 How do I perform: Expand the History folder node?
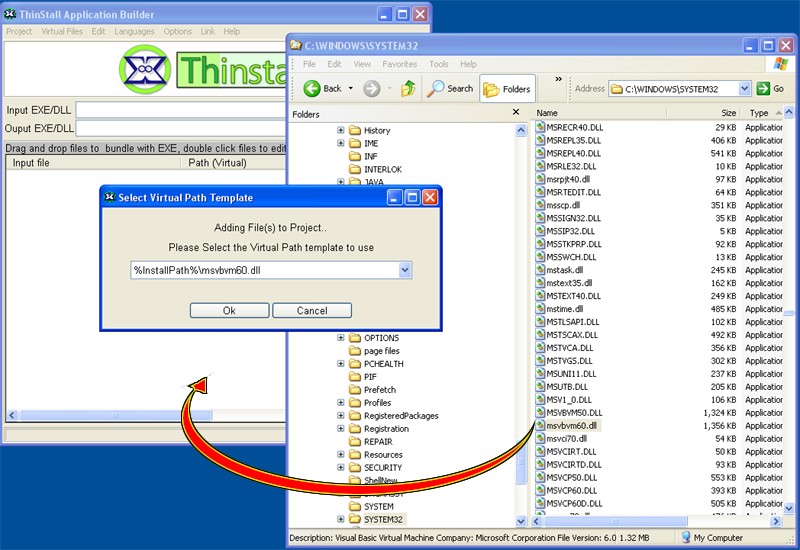point(341,130)
